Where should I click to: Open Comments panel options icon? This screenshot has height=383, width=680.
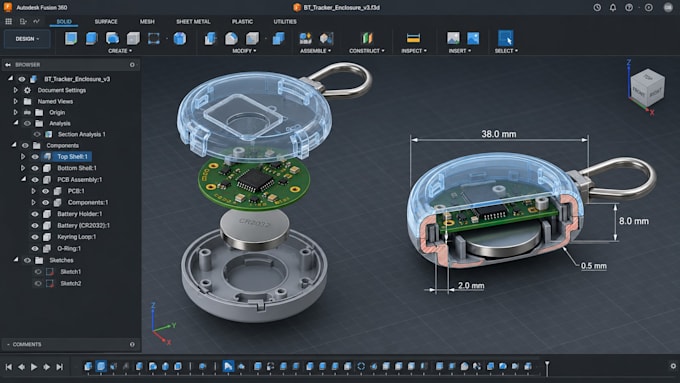click(x=132, y=344)
